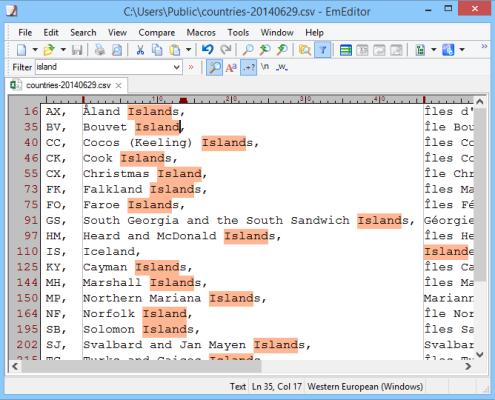Click the Save floppy disk icon
The image size is (495, 400).
(77, 50)
